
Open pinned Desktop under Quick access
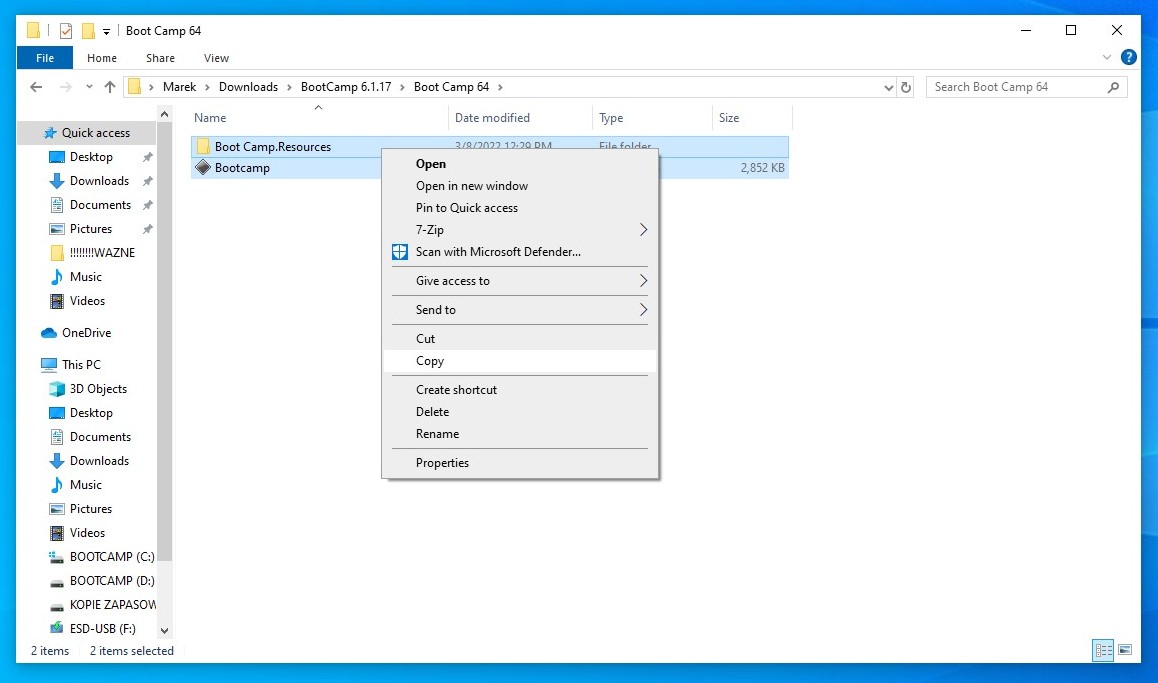click(x=91, y=157)
